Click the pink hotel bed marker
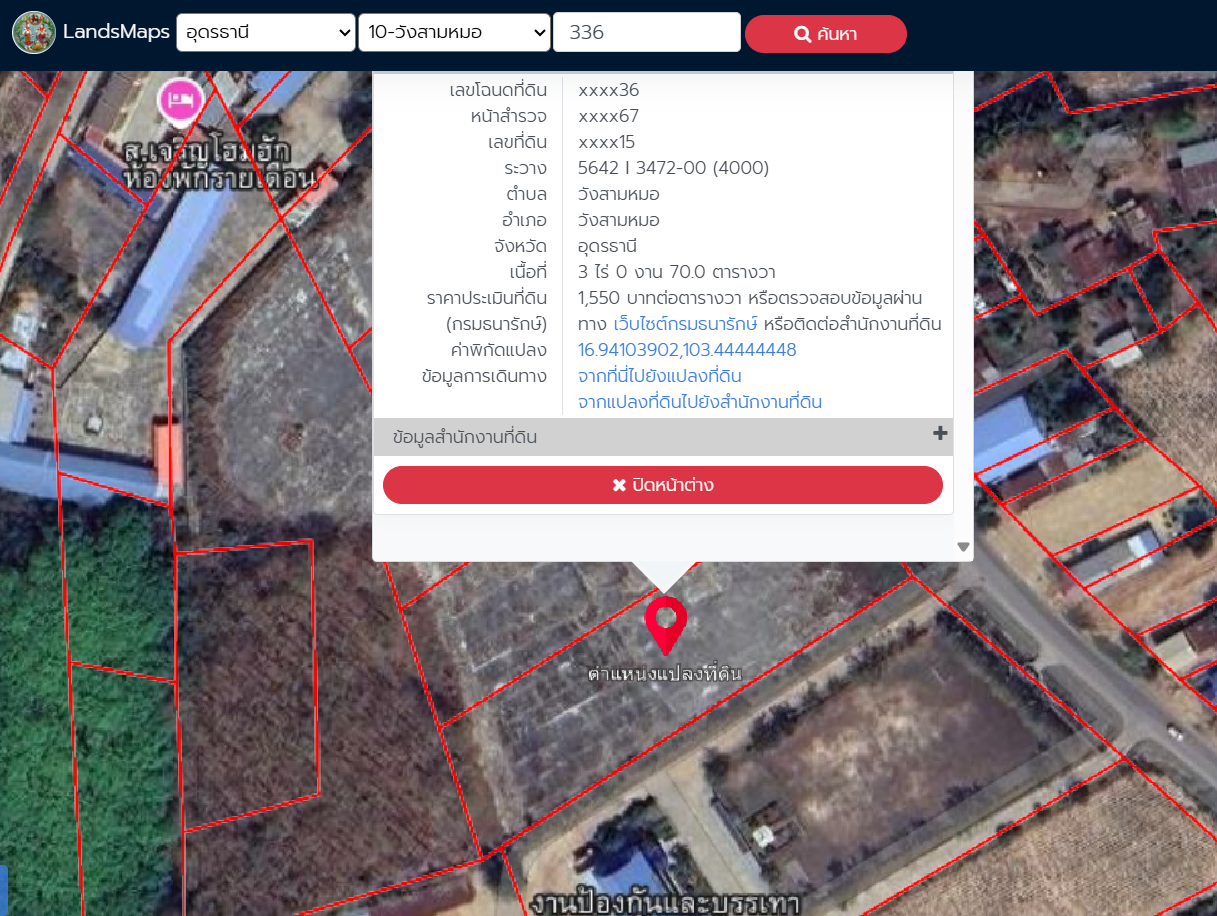The width and height of the screenshot is (1217, 916). (181, 99)
